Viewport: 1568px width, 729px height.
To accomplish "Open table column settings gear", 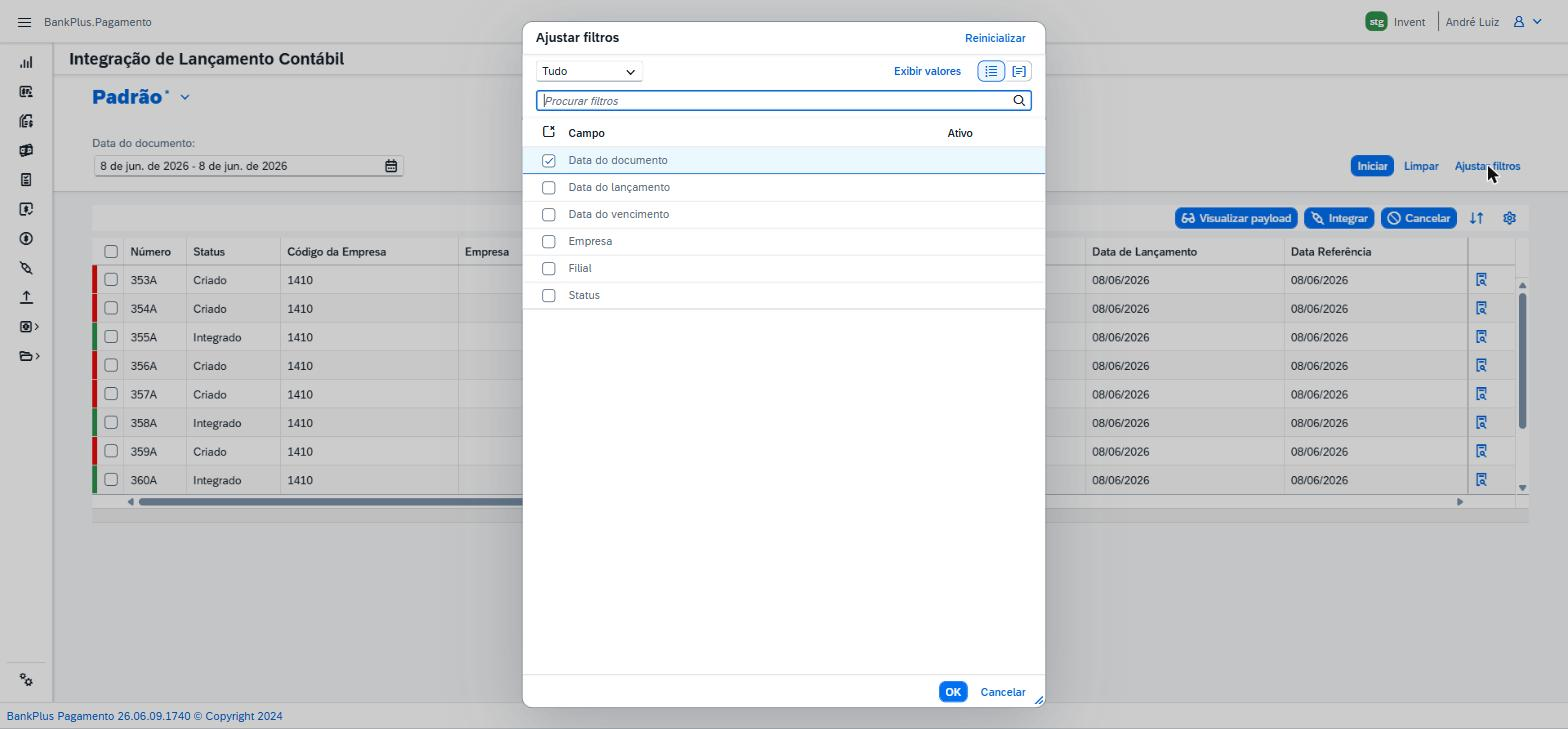I will click(x=1509, y=218).
